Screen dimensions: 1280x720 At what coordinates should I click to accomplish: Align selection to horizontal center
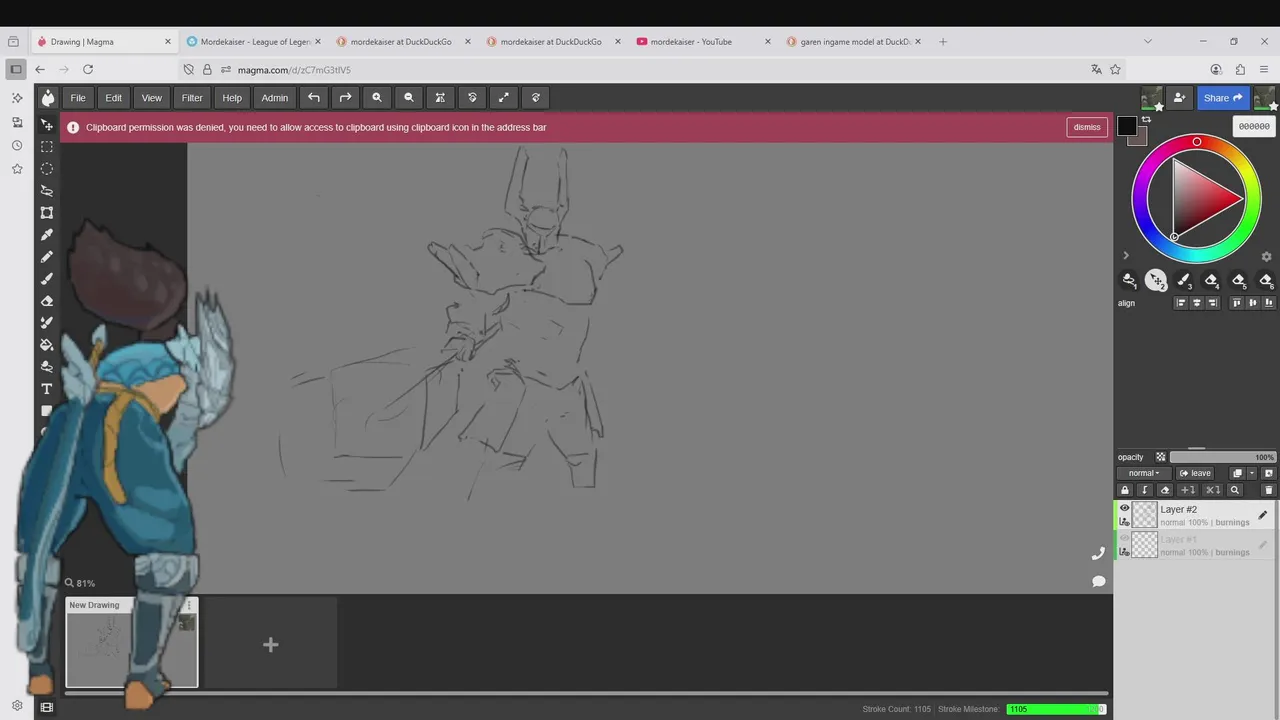[1197, 303]
